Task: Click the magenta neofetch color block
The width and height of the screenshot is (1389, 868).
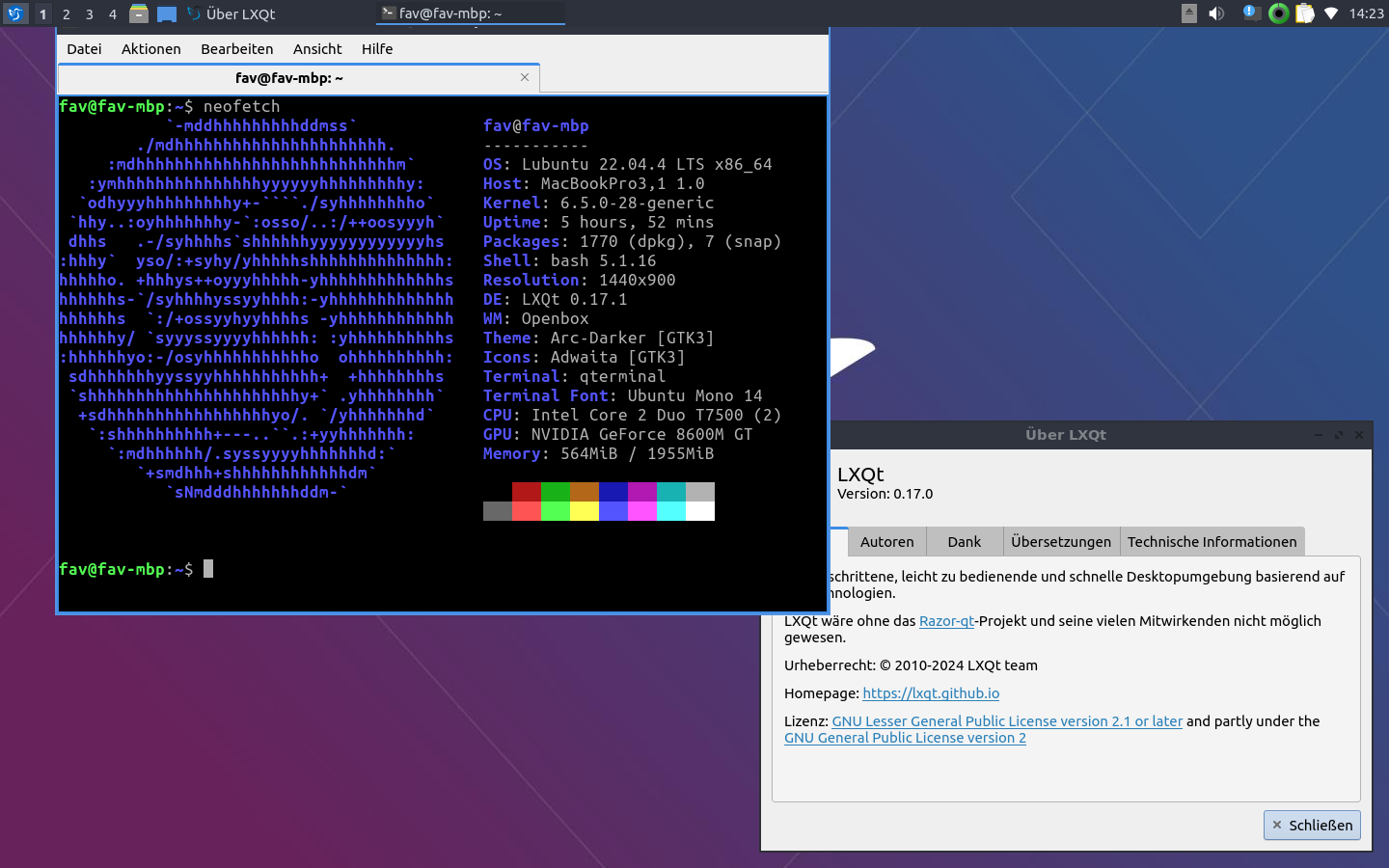Action: click(x=642, y=492)
